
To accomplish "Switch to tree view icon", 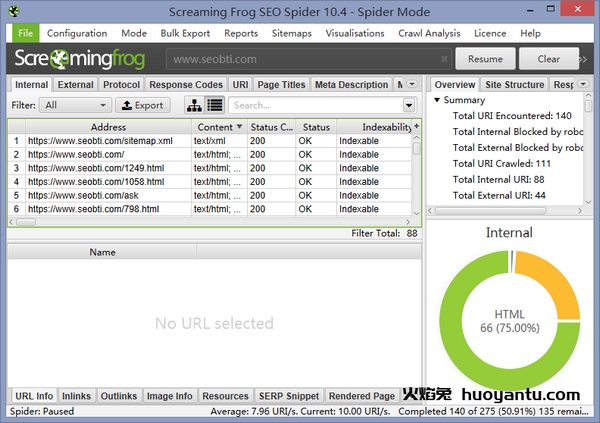I will tap(193, 105).
